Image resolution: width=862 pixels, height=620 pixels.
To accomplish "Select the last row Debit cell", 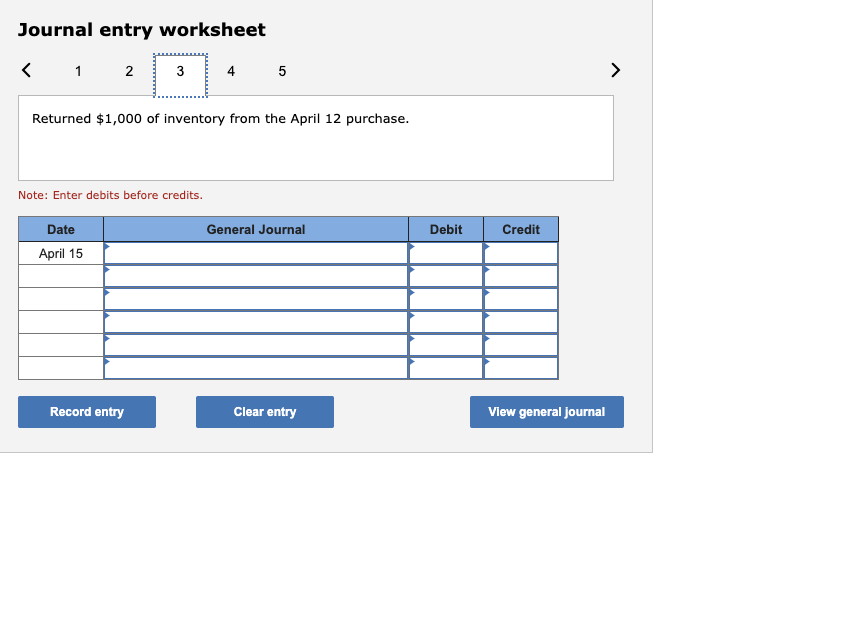I will click(446, 368).
